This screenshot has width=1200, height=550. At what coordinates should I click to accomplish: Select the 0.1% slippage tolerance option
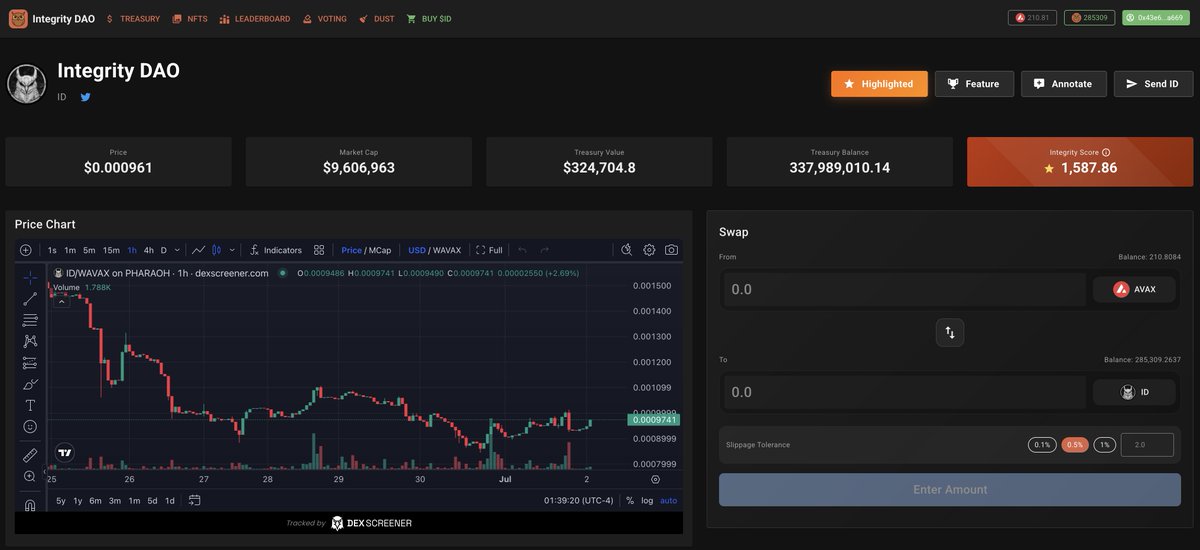(1042, 445)
